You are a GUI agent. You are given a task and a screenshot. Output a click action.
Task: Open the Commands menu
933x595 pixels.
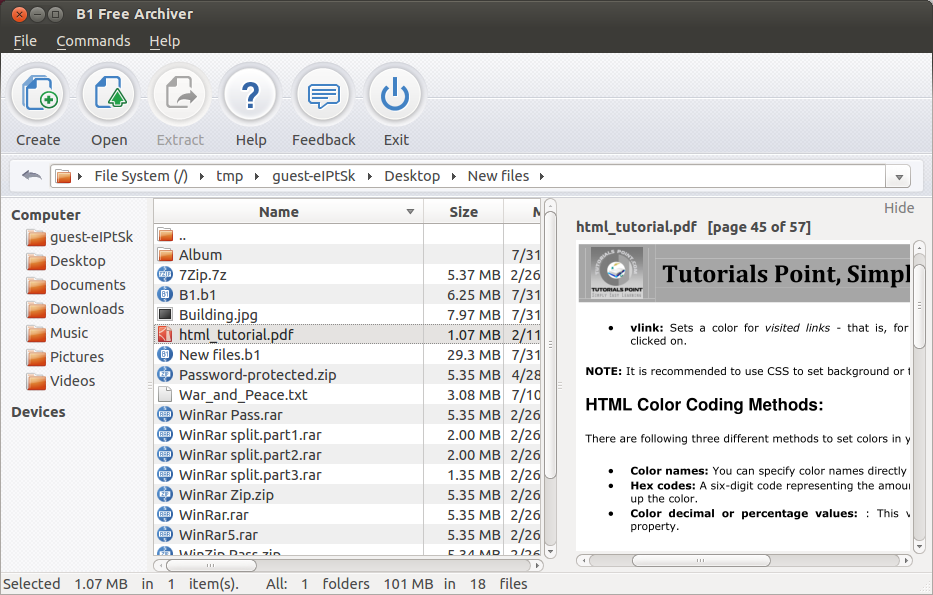click(x=93, y=41)
